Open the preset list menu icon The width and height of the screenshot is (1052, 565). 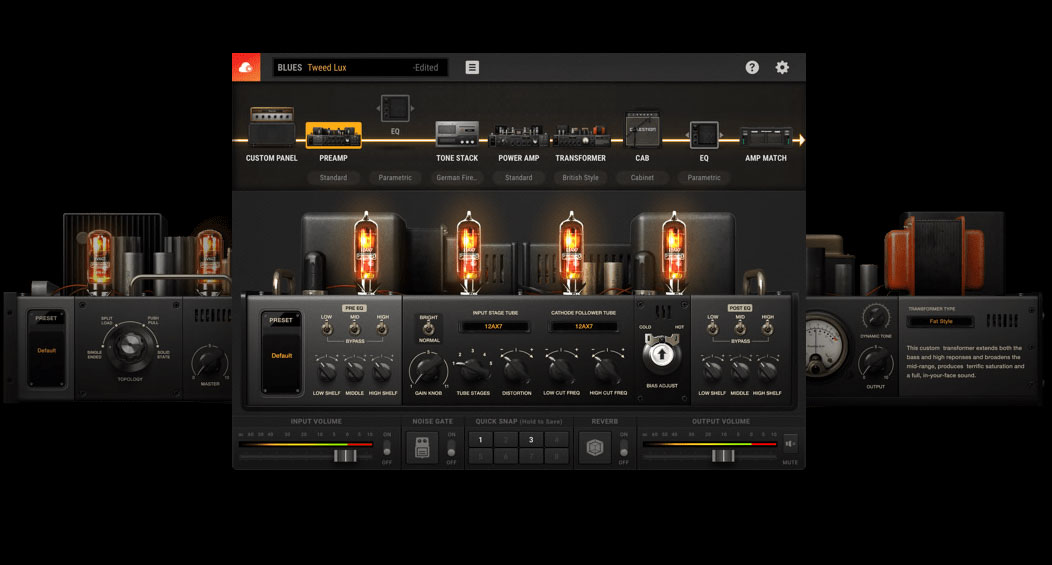[x=472, y=67]
